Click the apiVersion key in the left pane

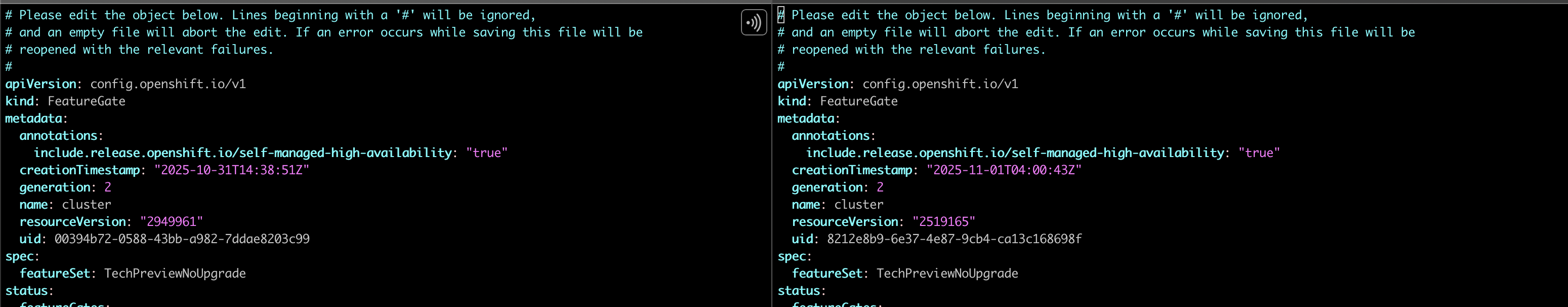click(41, 84)
